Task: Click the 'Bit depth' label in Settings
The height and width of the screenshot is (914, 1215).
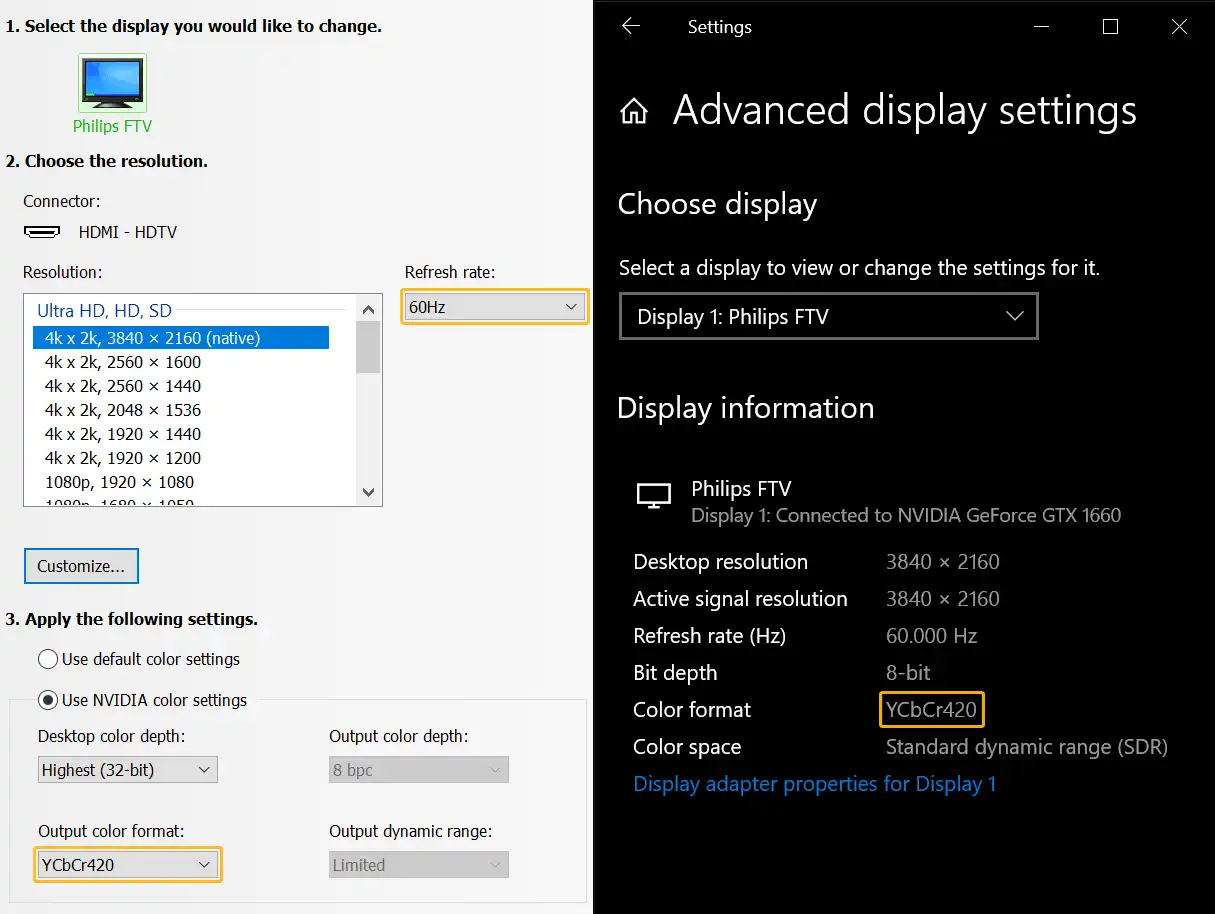Action: coord(675,673)
